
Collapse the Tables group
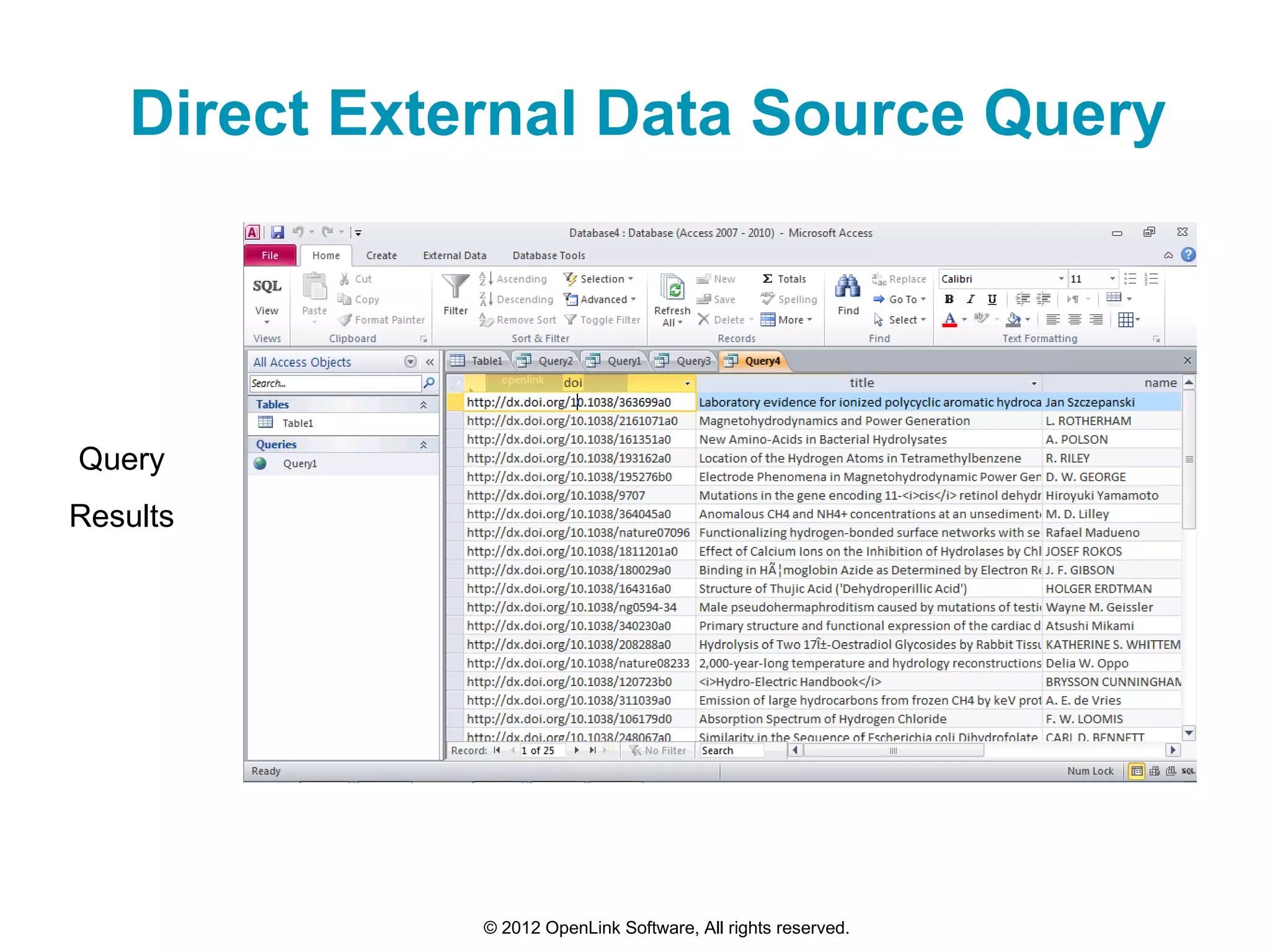[424, 405]
